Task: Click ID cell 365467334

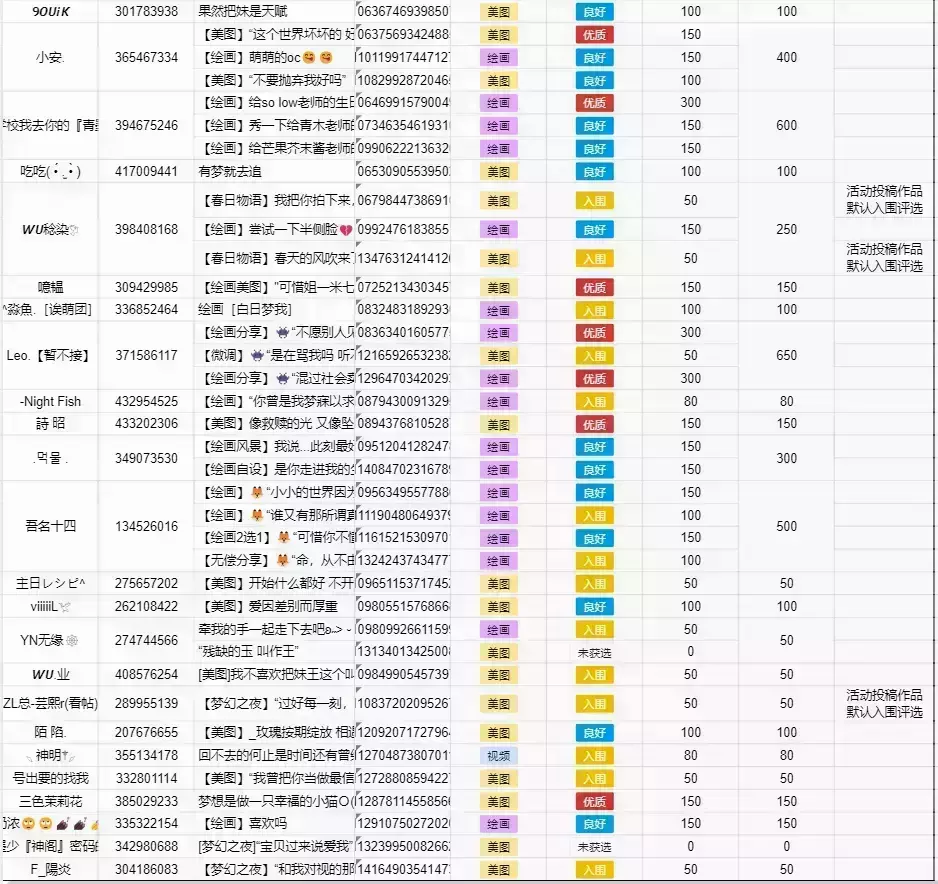Action: pos(146,57)
